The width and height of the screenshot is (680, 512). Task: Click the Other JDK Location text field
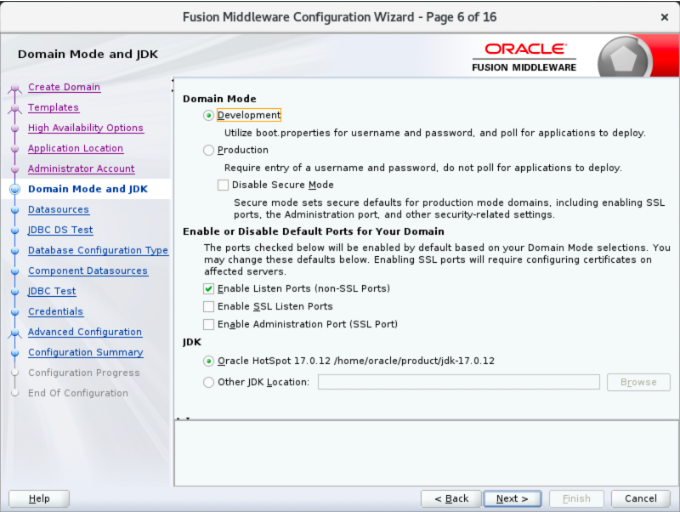(x=459, y=382)
